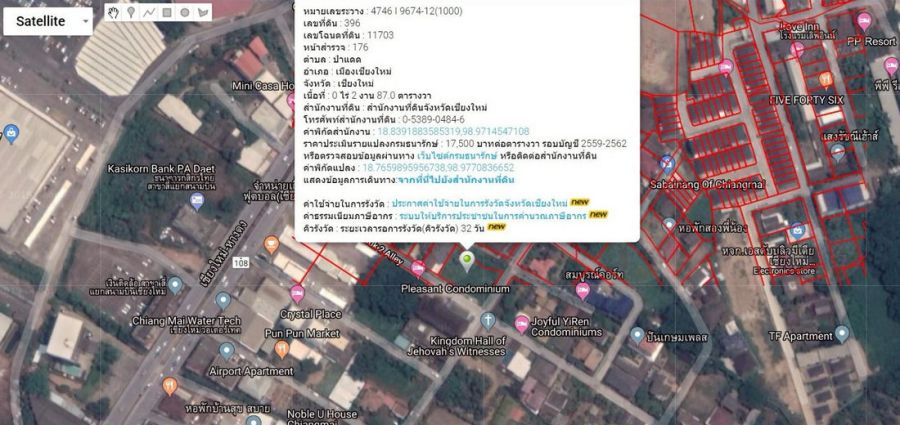The image size is (900, 425).
Task: Select the add marker tool
Action: [x=131, y=13]
